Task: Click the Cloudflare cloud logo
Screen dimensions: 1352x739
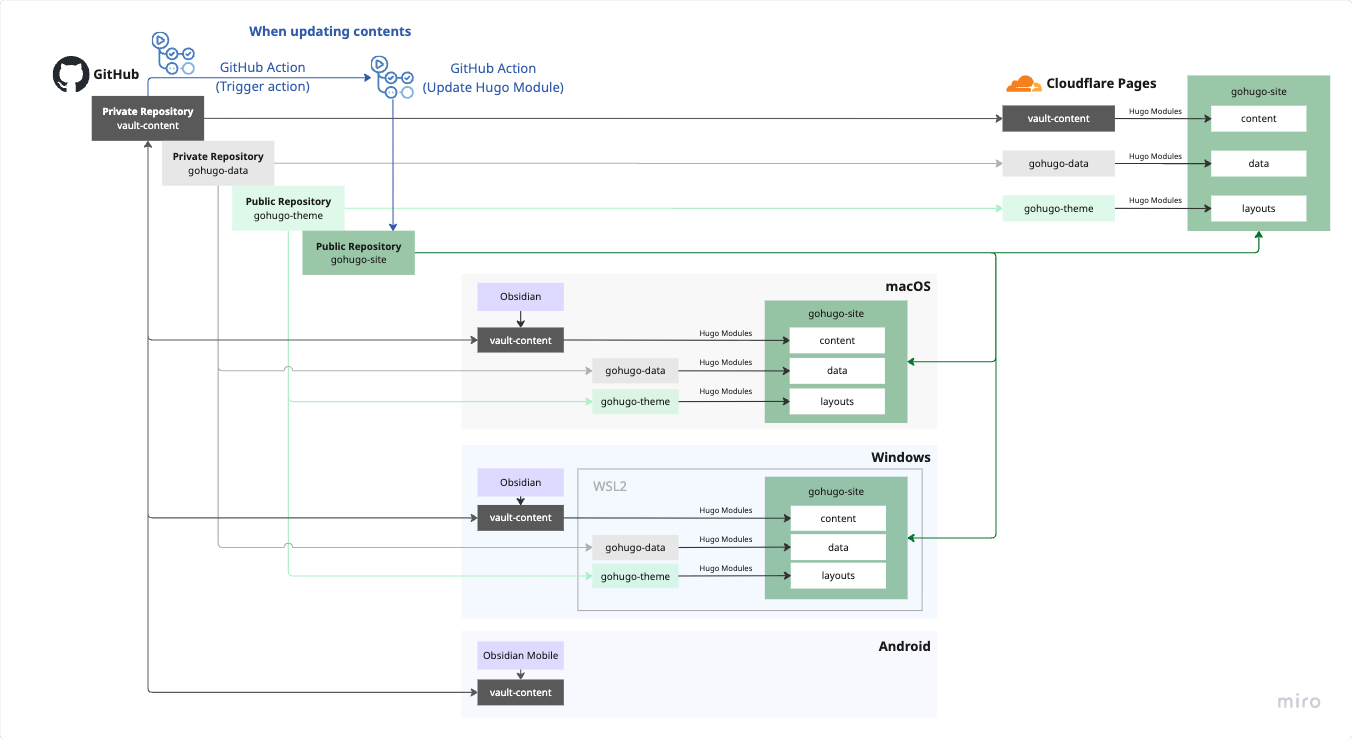Action: tap(1024, 84)
